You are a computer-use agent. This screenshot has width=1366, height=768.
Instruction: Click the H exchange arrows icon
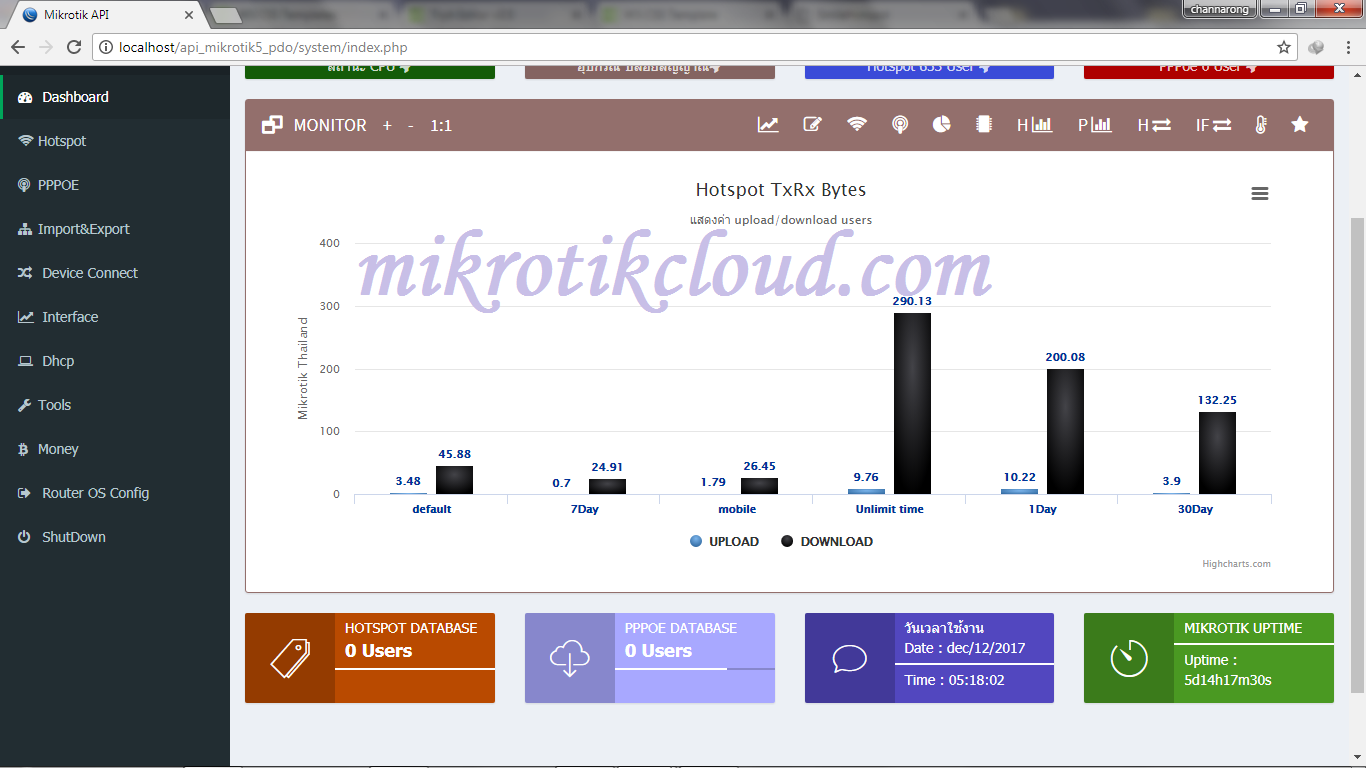click(1154, 125)
